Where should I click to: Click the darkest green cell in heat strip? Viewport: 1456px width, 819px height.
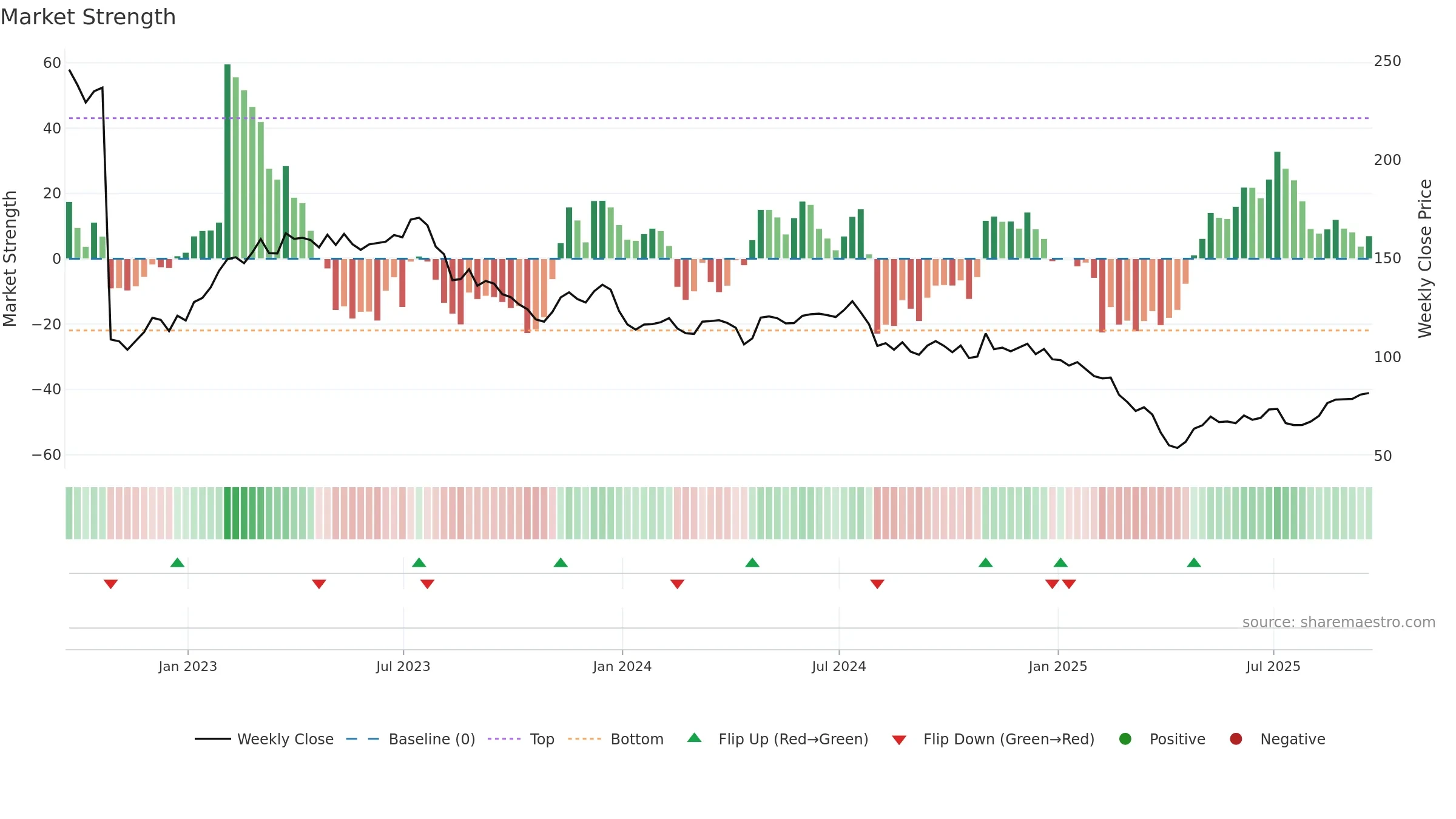click(x=227, y=513)
